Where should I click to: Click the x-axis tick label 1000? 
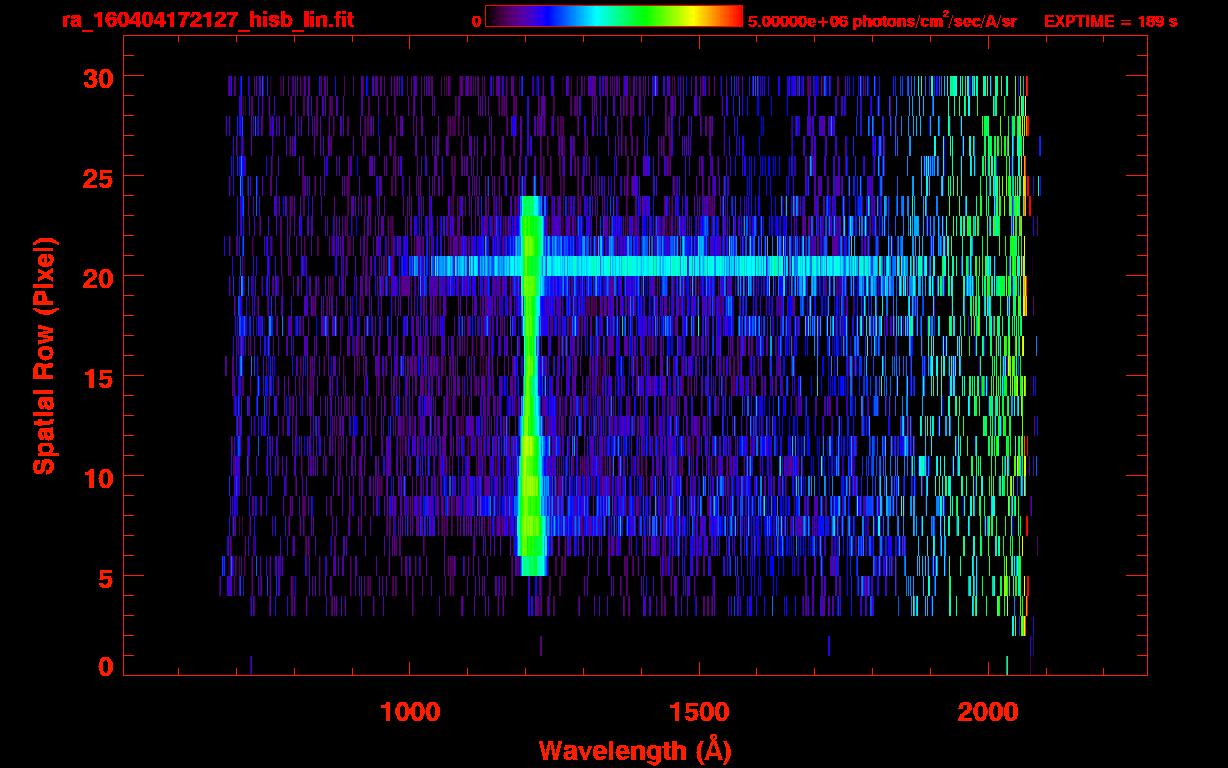pos(410,712)
